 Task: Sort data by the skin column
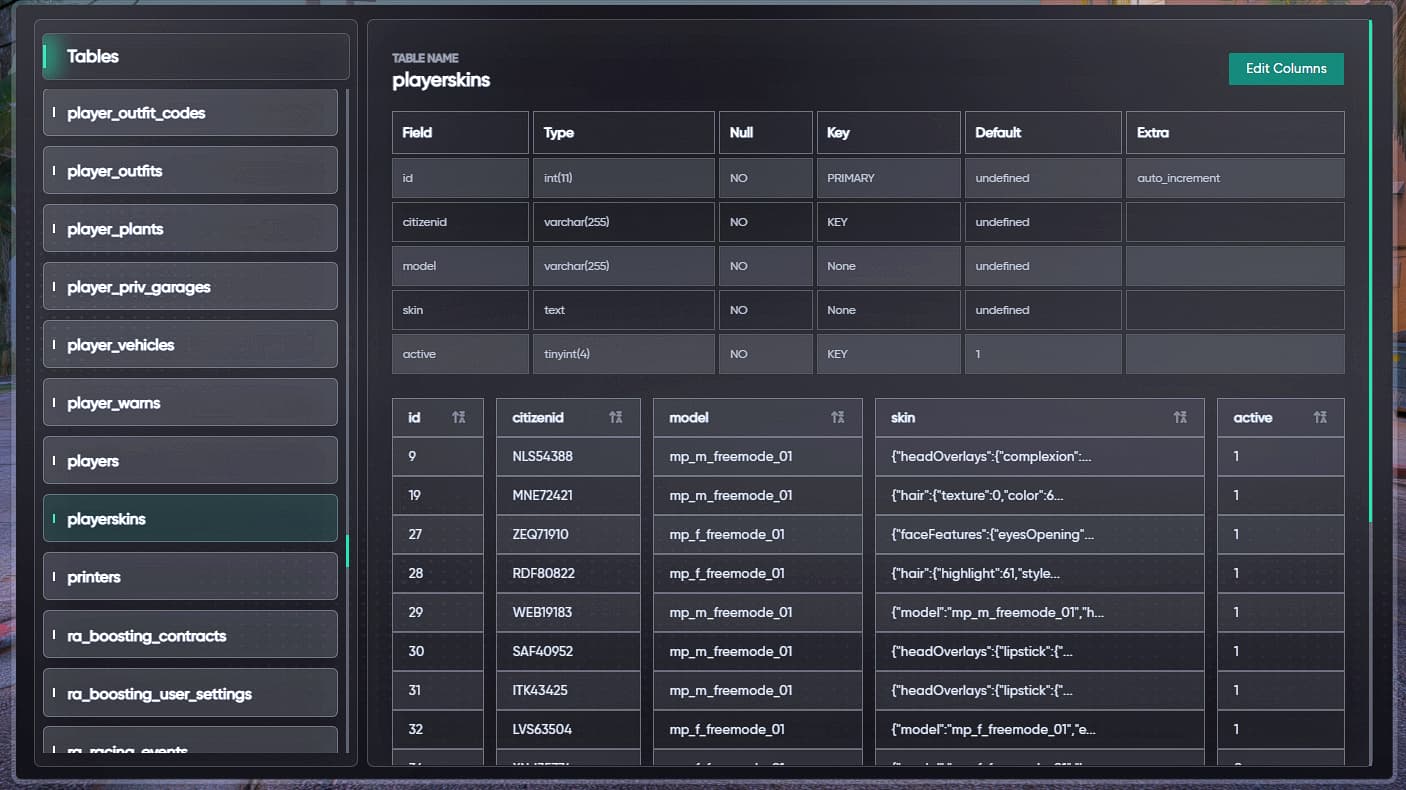tap(1181, 417)
